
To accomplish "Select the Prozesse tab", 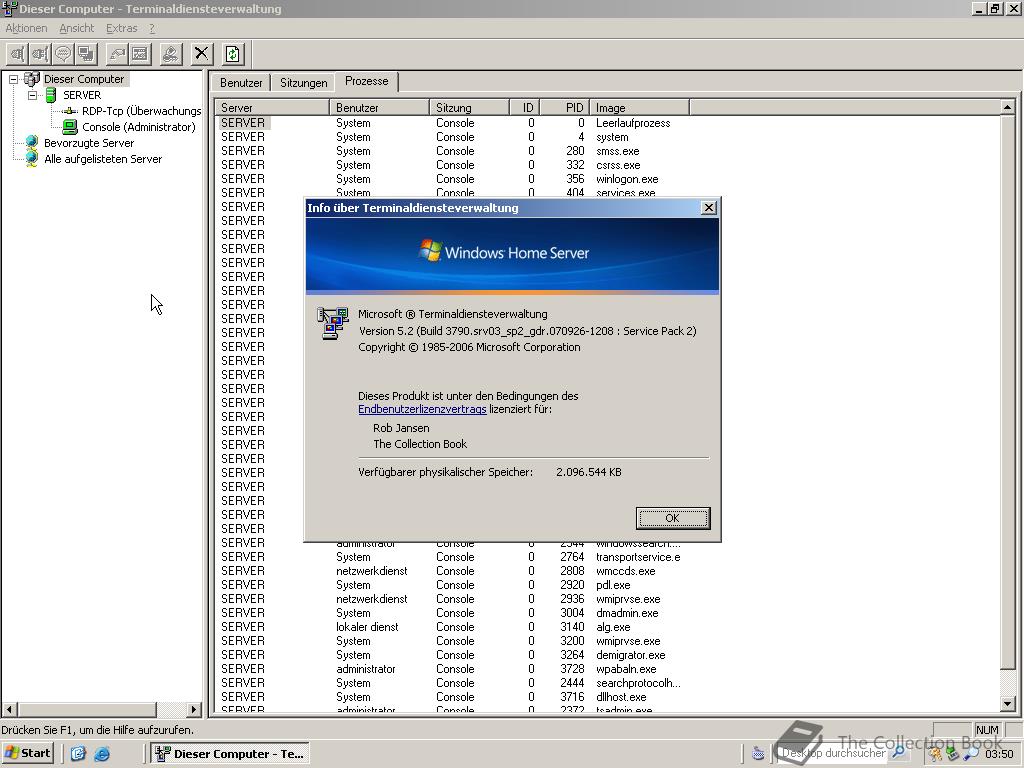I will coord(366,81).
